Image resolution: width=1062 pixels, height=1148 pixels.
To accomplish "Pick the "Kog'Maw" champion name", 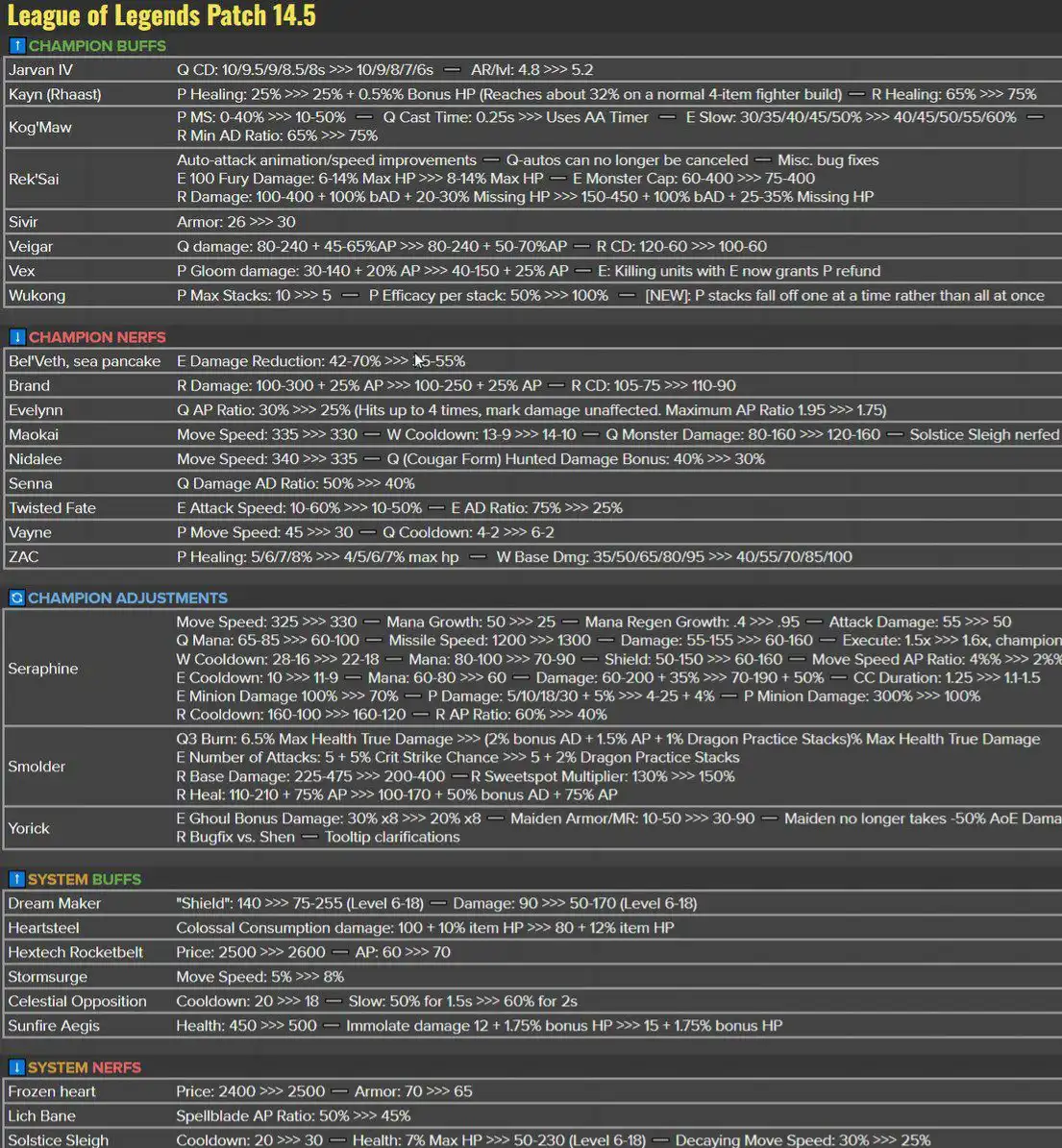I will coord(40,127).
